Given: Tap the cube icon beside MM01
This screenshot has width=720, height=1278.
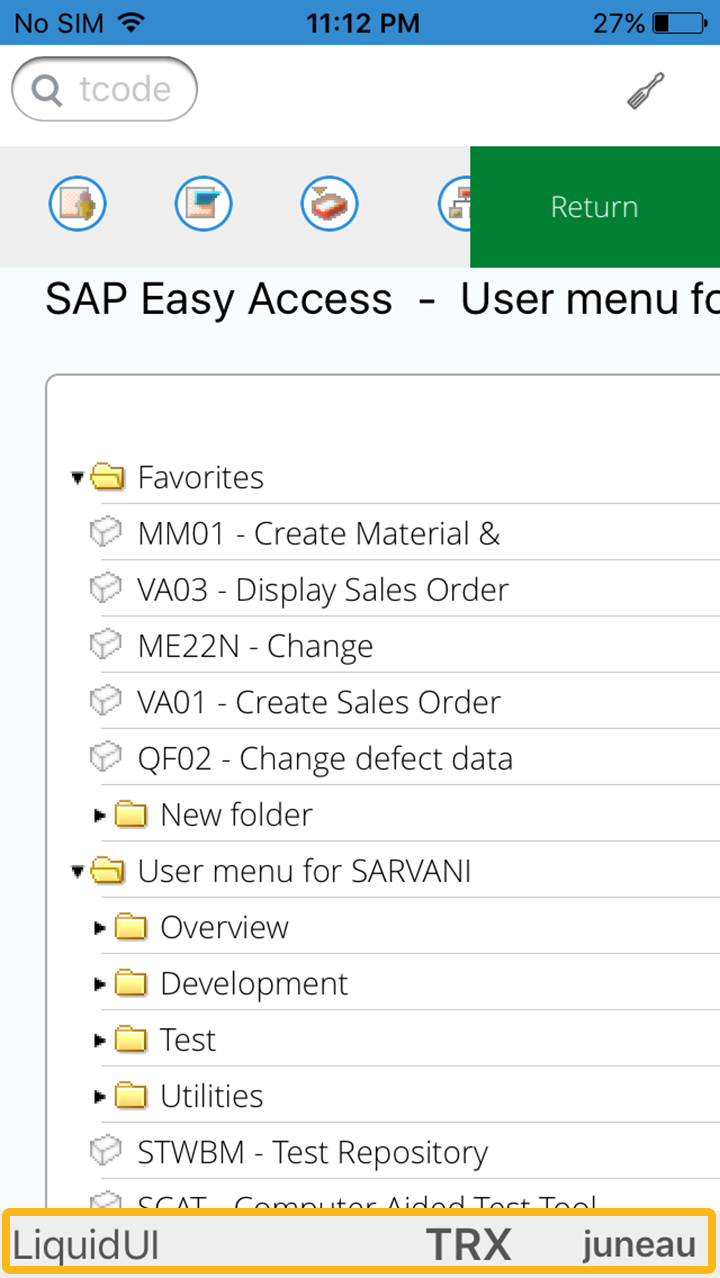Looking at the screenshot, I should pyautogui.click(x=105, y=534).
